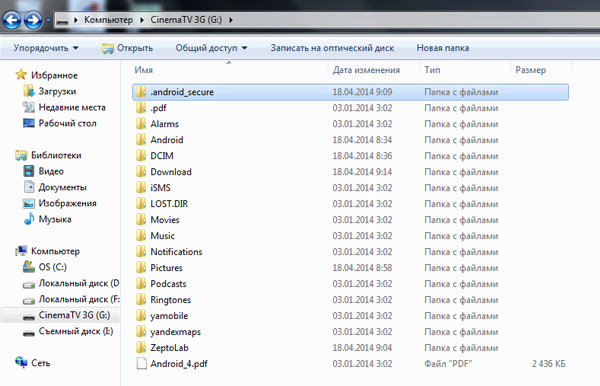The height and width of the screenshot is (386, 600).
Task: Click Компьютер in the address breadcrumb
Action: click(108, 20)
